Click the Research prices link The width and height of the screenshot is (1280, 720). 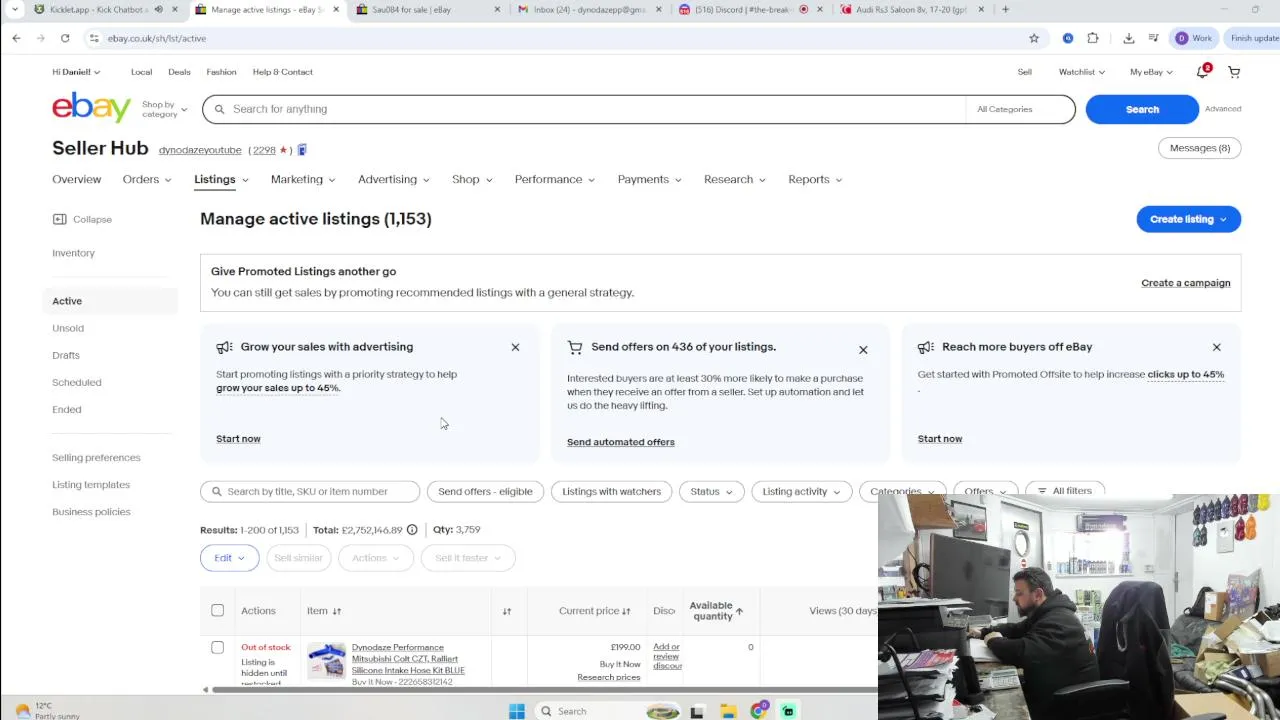[608, 678]
